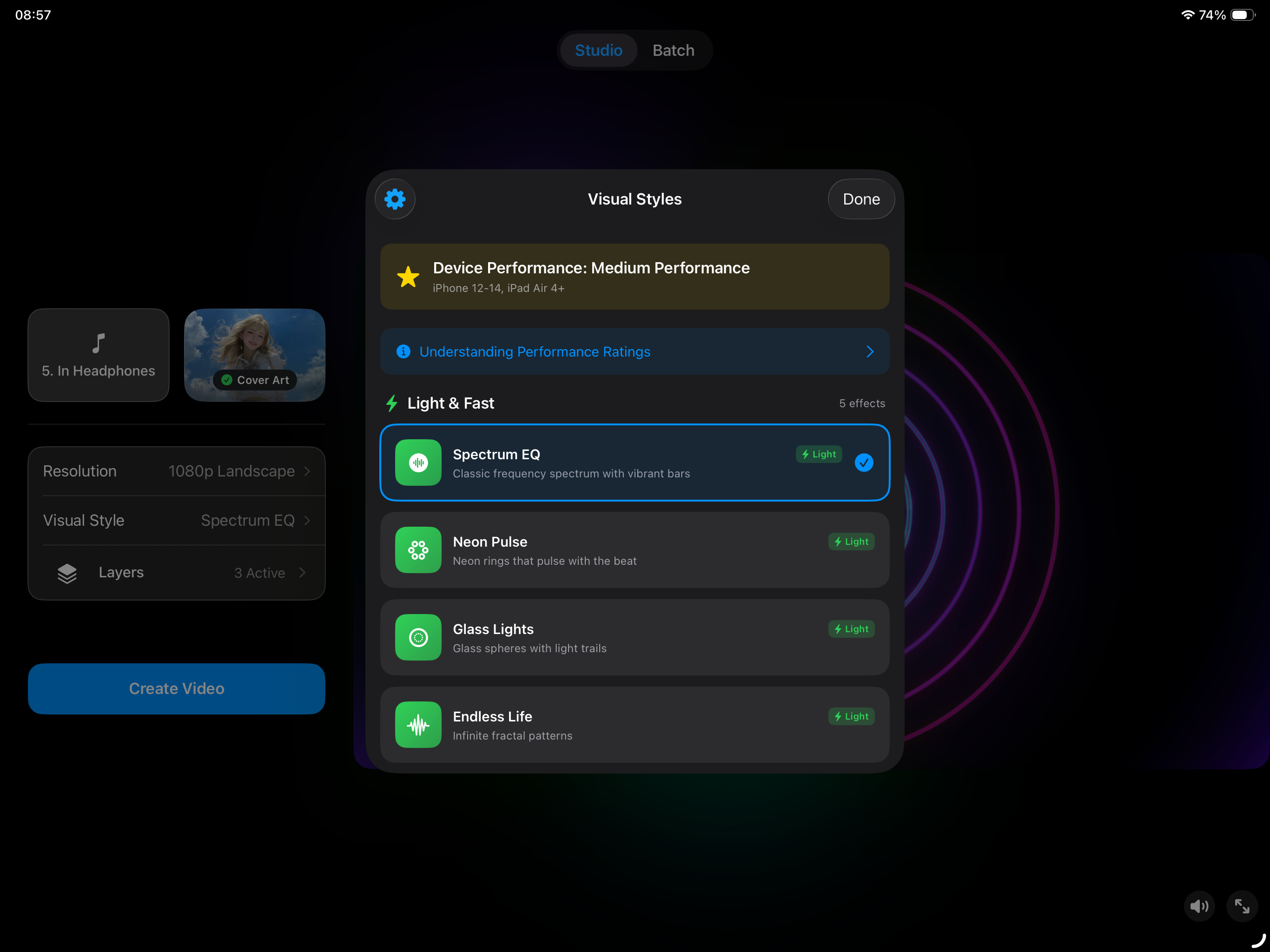
Task: Click the Spectrum EQ value in sidebar
Action: point(247,521)
